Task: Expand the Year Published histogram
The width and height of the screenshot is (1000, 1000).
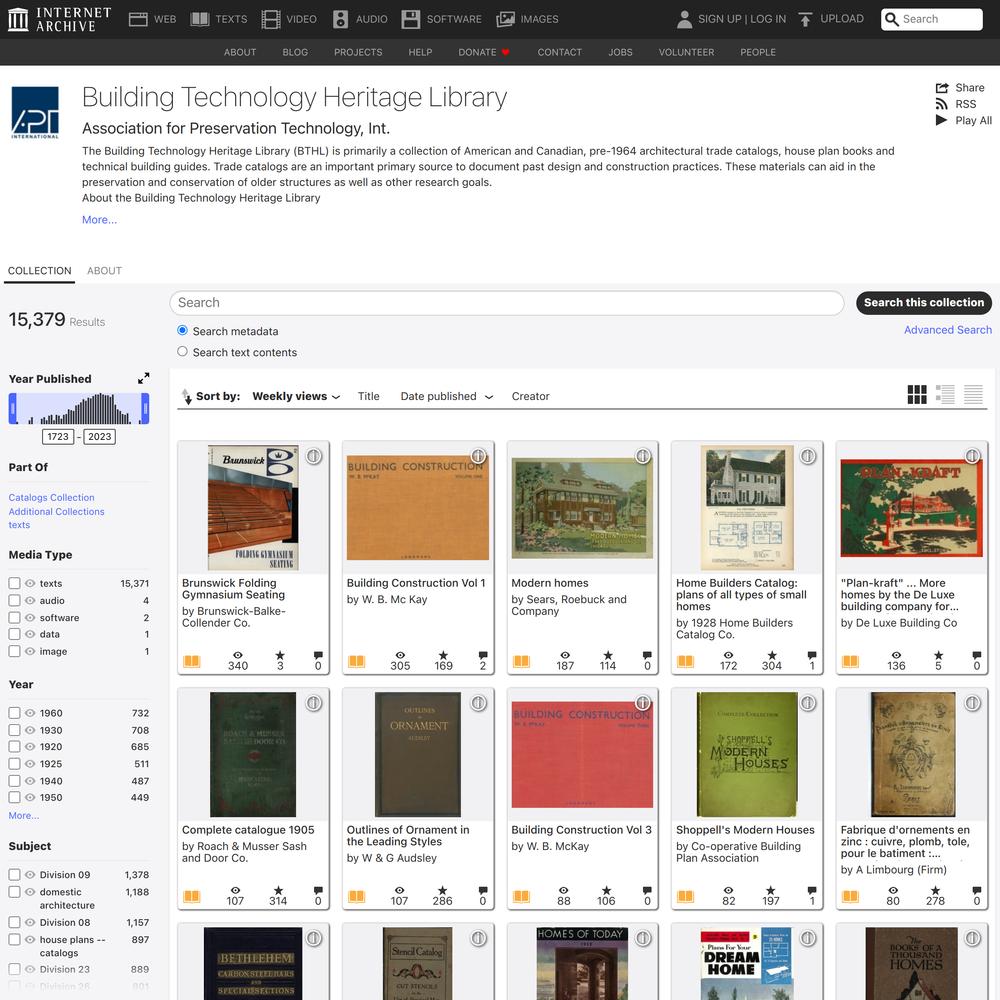Action: (143, 378)
